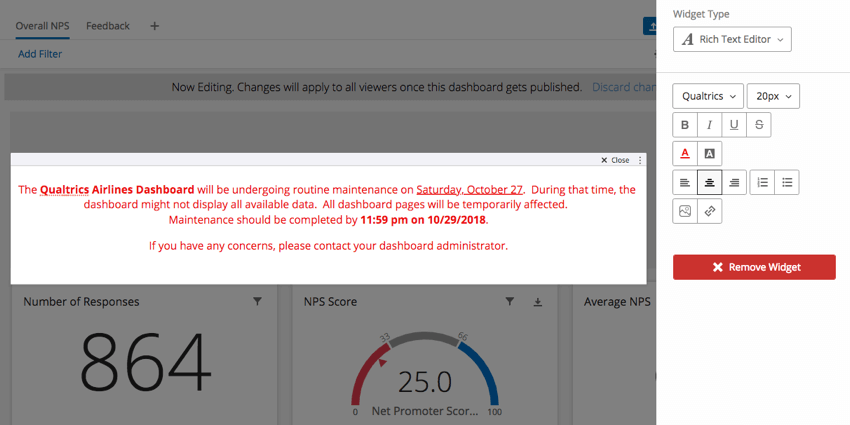Insert a bulleted list
850x425 pixels.
(787, 182)
